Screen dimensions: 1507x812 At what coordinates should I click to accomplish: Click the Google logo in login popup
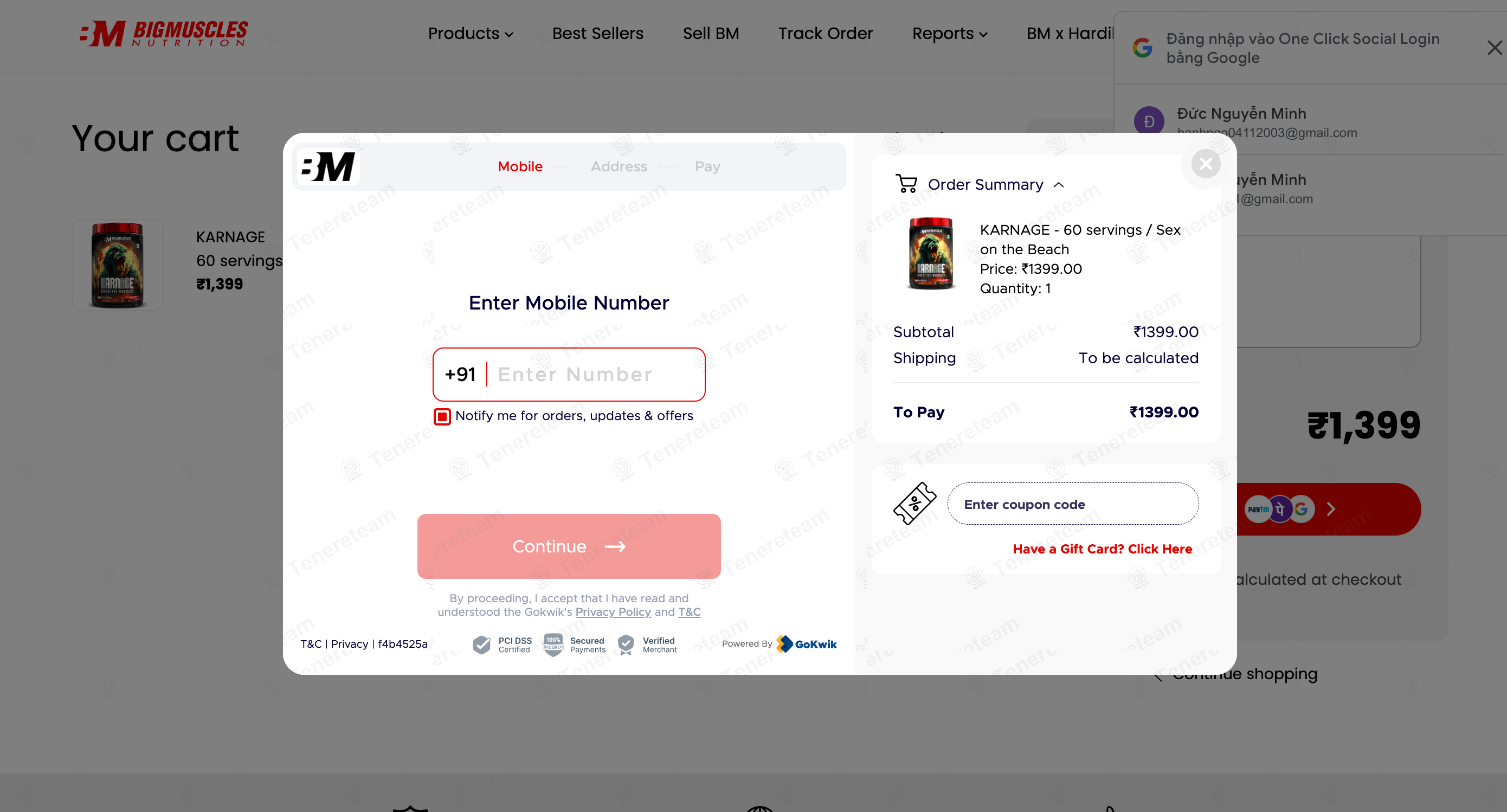tap(1143, 47)
